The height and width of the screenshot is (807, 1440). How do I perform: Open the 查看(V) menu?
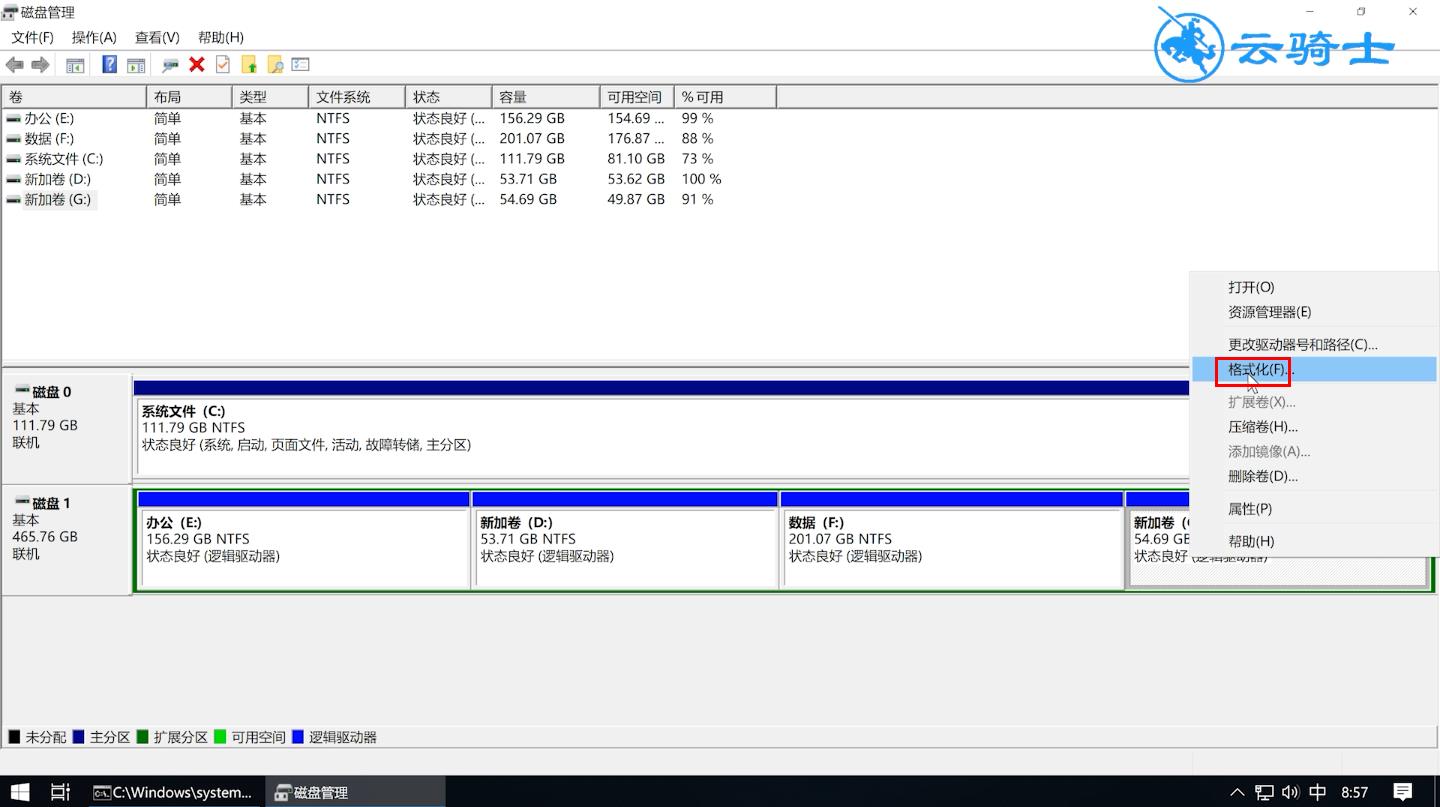click(x=157, y=37)
